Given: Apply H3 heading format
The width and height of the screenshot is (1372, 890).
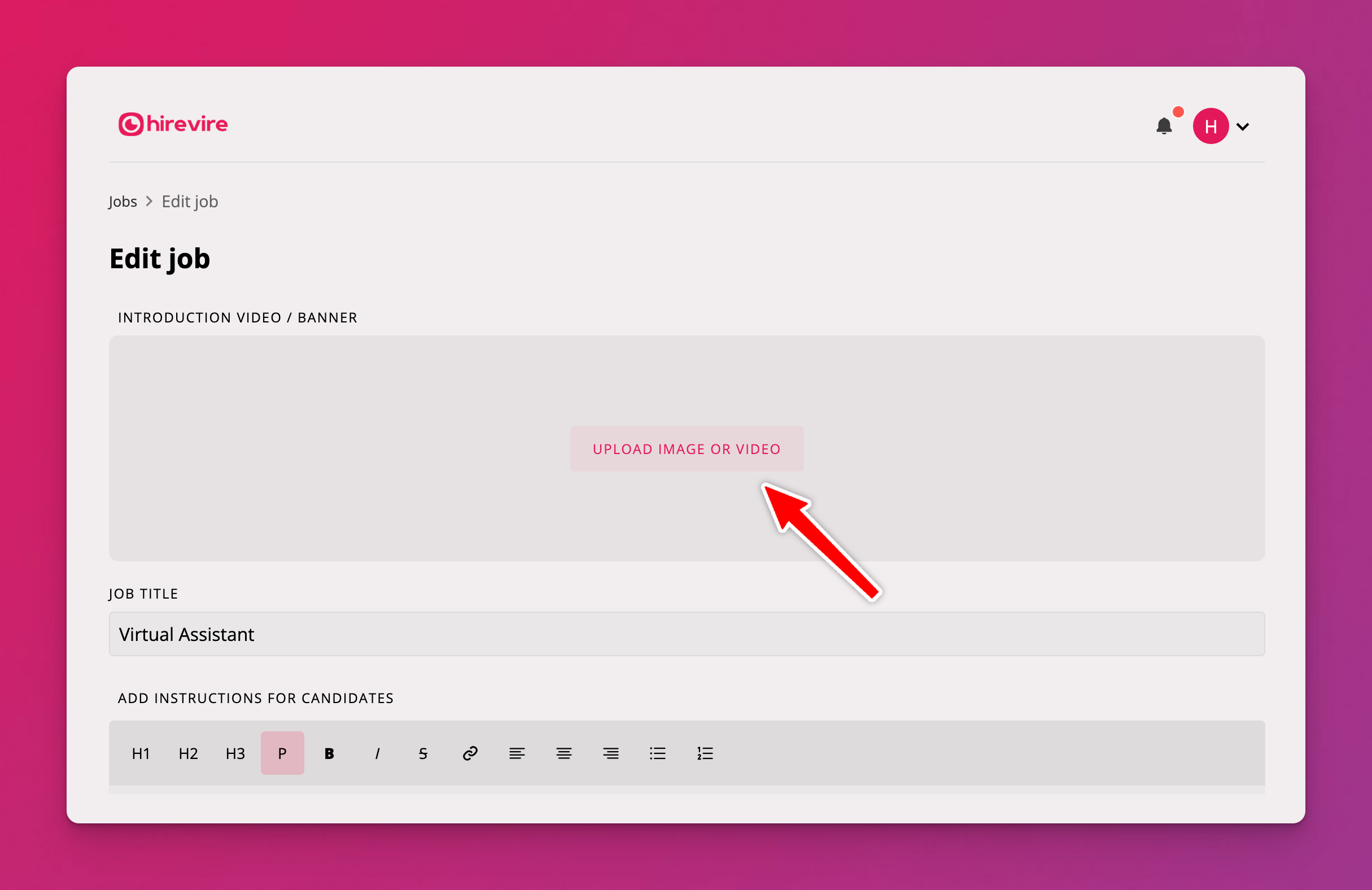Looking at the screenshot, I should 235,753.
